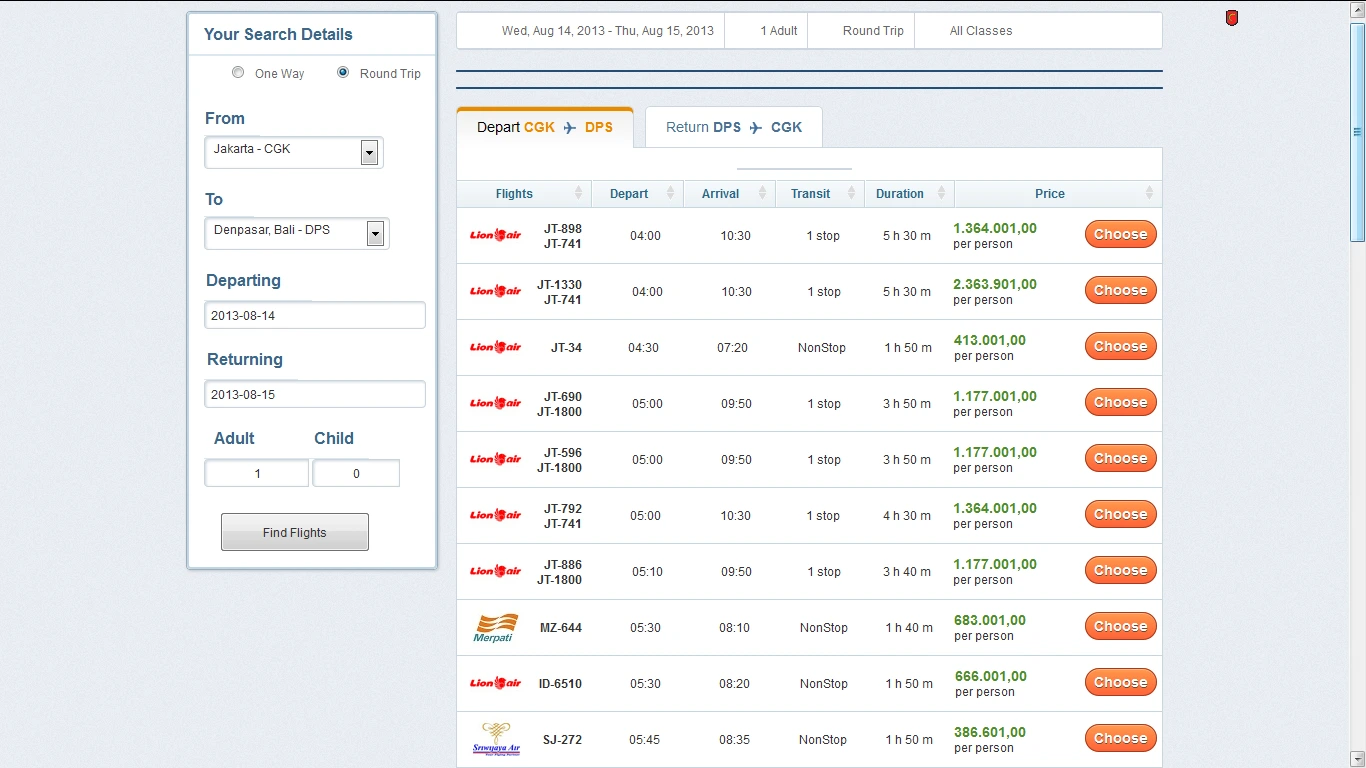Click the red icon at the top right
Image resolution: width=1366 pixels, height=768 pixels.
1231,17
